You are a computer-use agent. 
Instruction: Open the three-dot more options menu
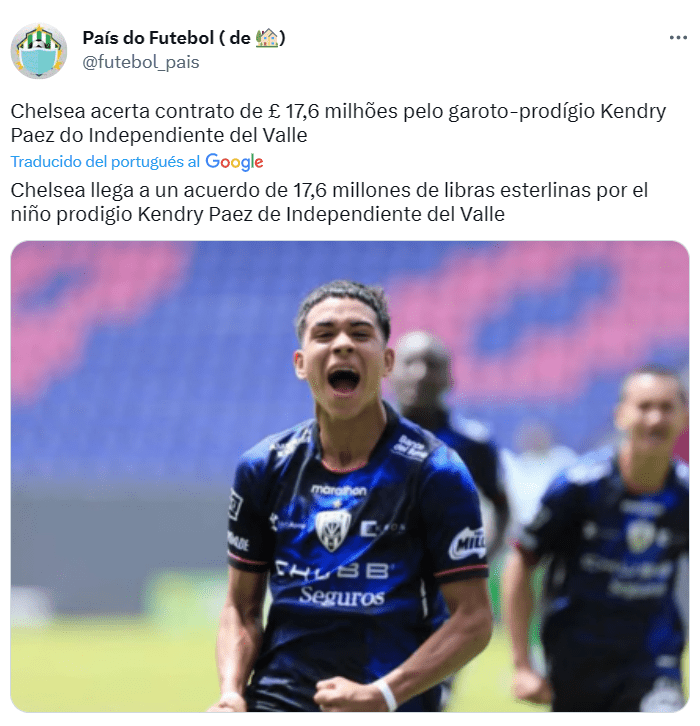(678, 38)
